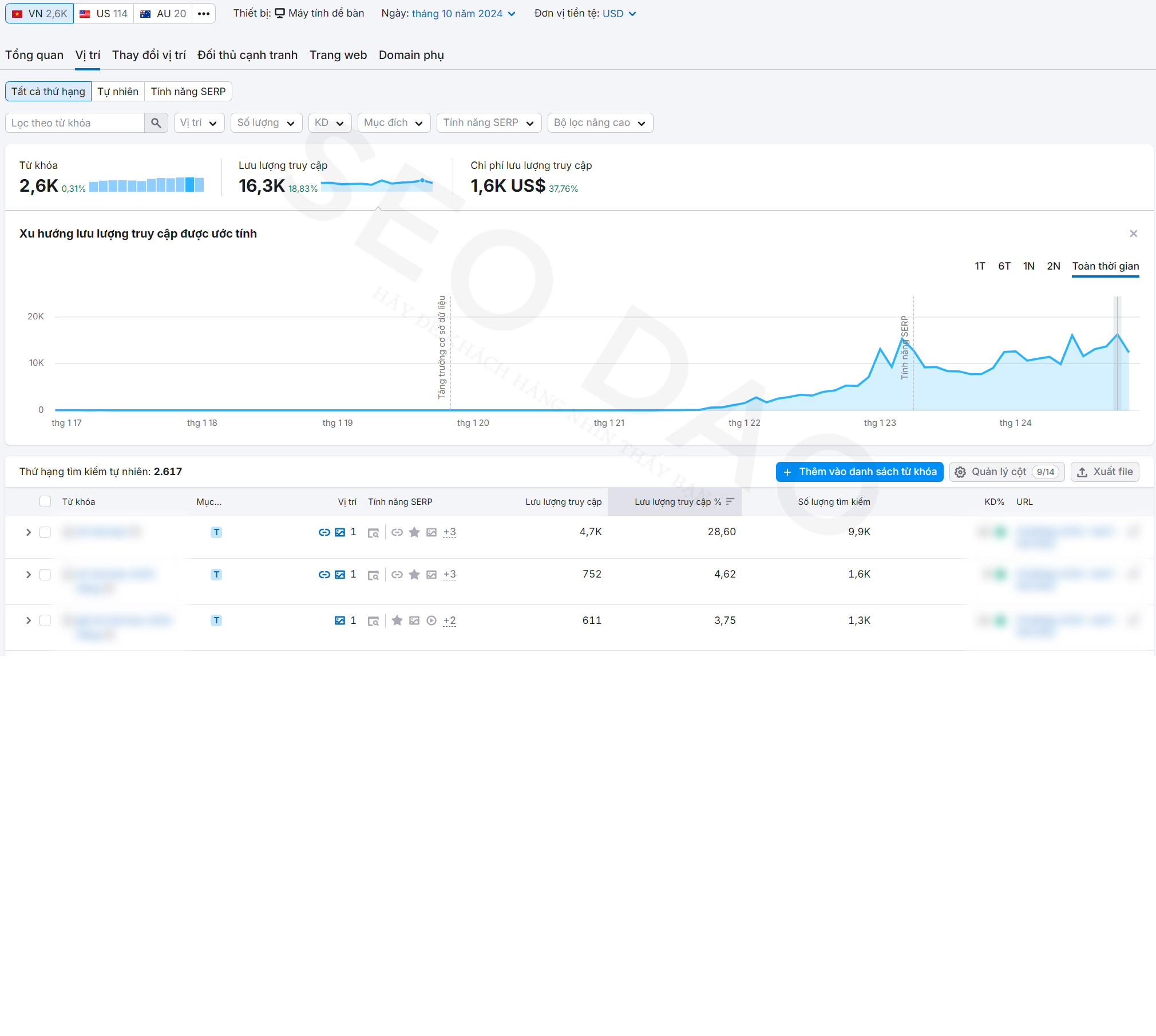Click the Quản lý cột button
1156x1036 pixels.
tap(1007, 472)
